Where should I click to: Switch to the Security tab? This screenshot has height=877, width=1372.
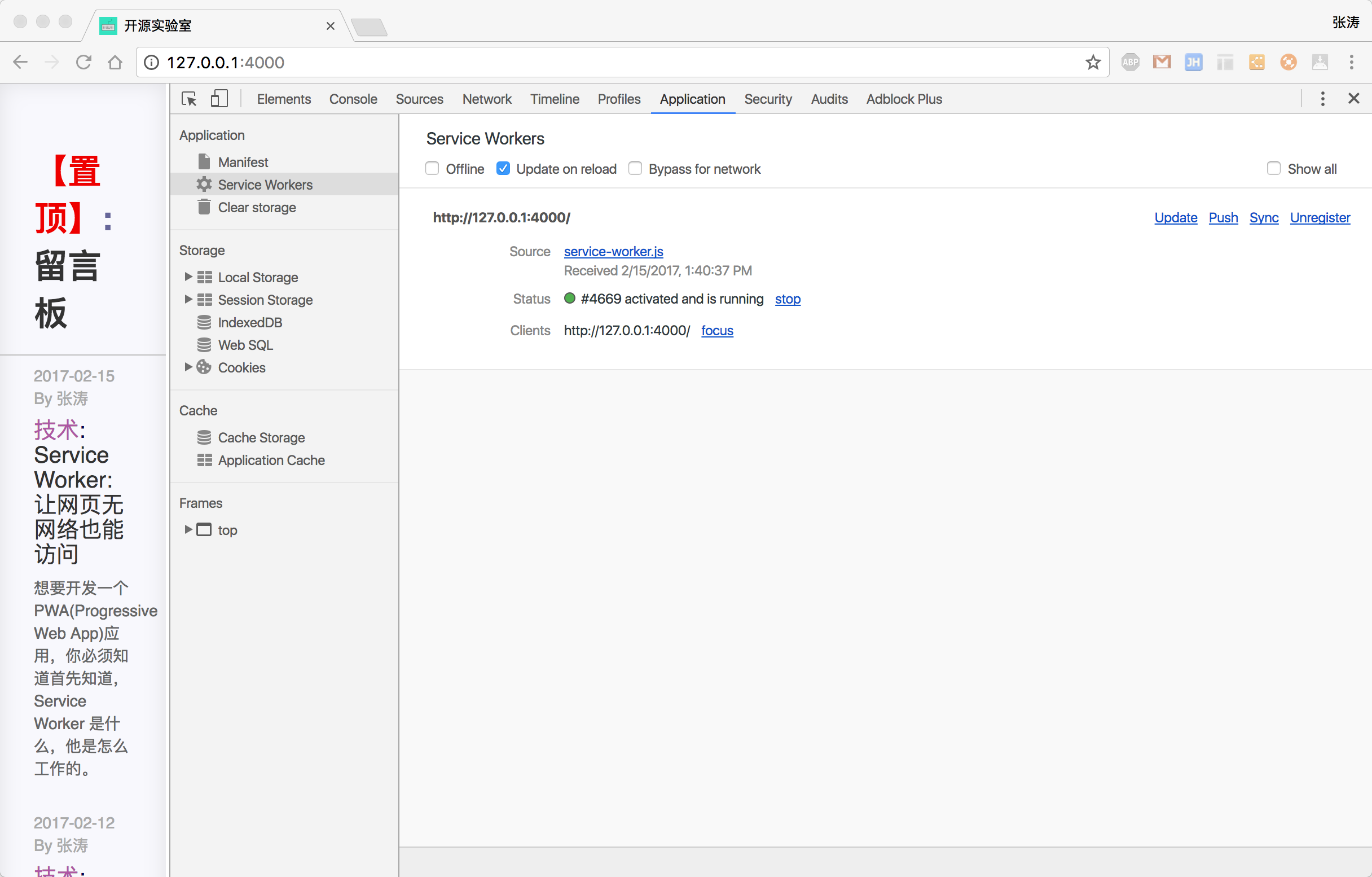coord(768,98)
